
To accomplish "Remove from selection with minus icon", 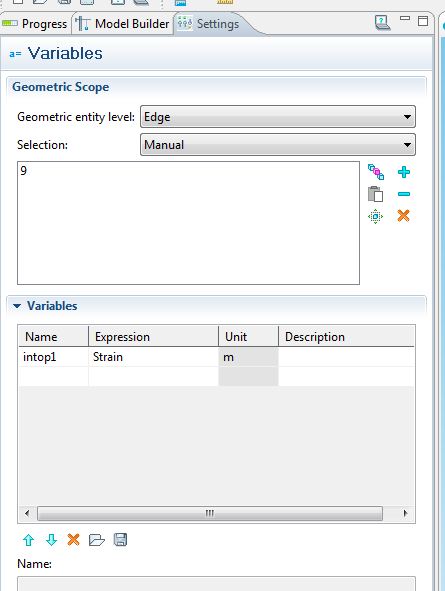I will [x=404, y=194].
